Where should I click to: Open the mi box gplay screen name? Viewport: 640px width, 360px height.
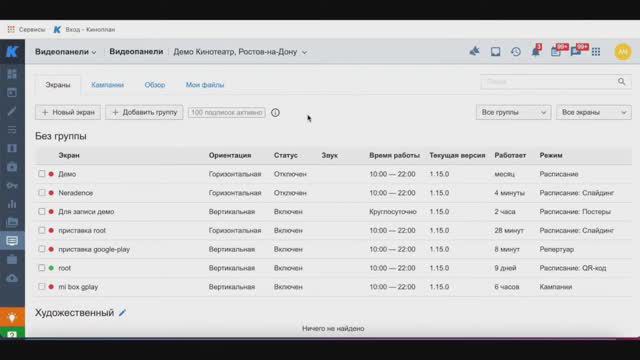(78, 287)
